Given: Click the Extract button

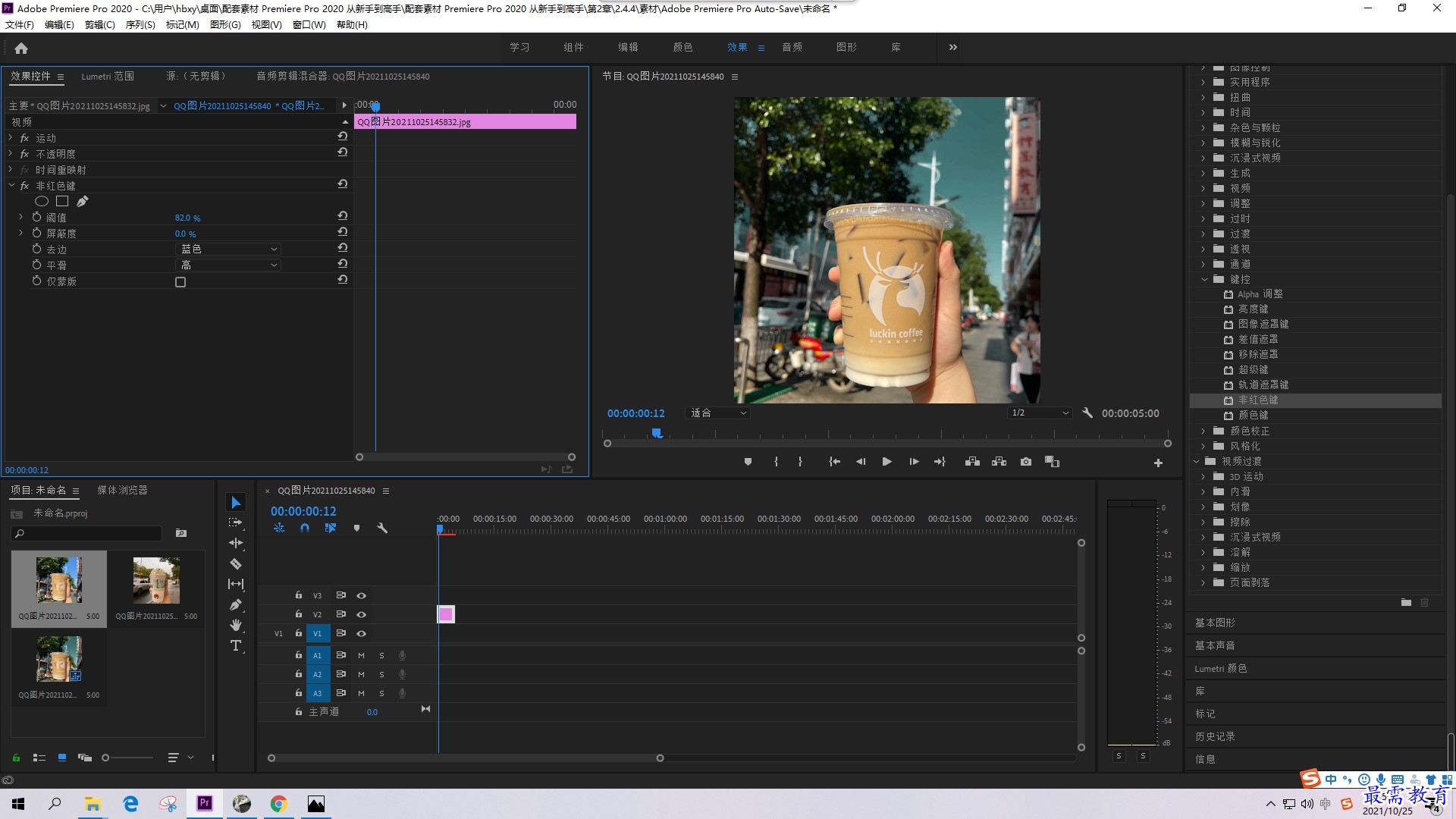Looking at the screenshot, I should coord(999,462).
